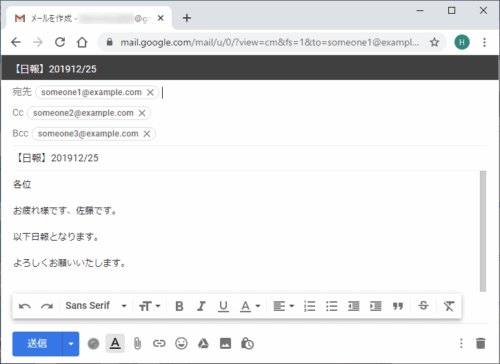Open the text alignment dropdown
Screen dimensions: 500x364
click(284, 306)
